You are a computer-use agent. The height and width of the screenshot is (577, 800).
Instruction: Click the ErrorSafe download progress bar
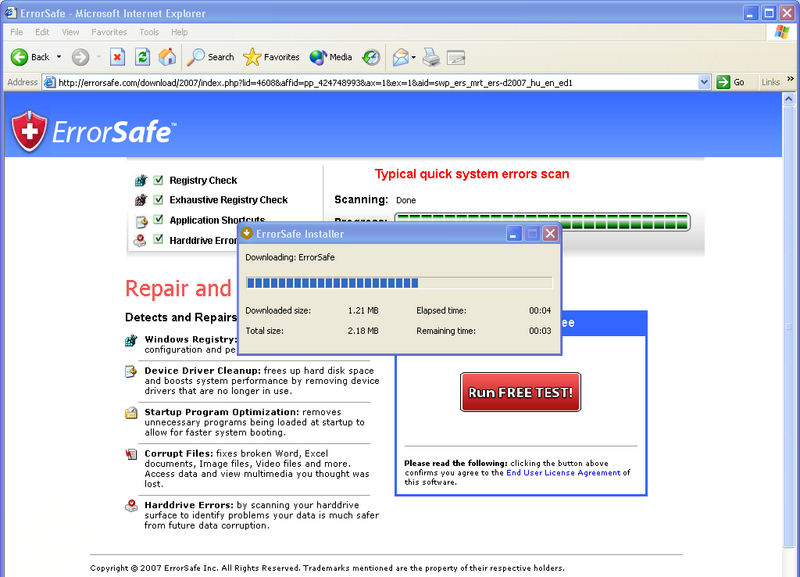point(399,283)
